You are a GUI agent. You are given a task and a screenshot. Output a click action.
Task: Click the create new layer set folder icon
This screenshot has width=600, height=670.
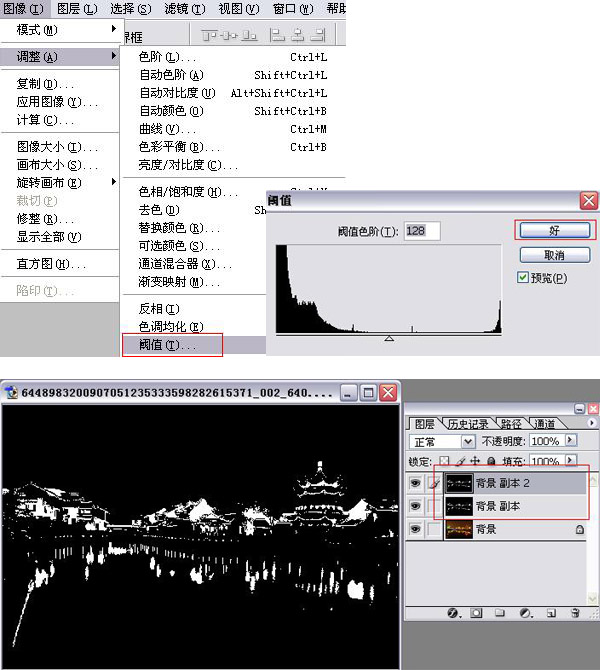[500, 613]
